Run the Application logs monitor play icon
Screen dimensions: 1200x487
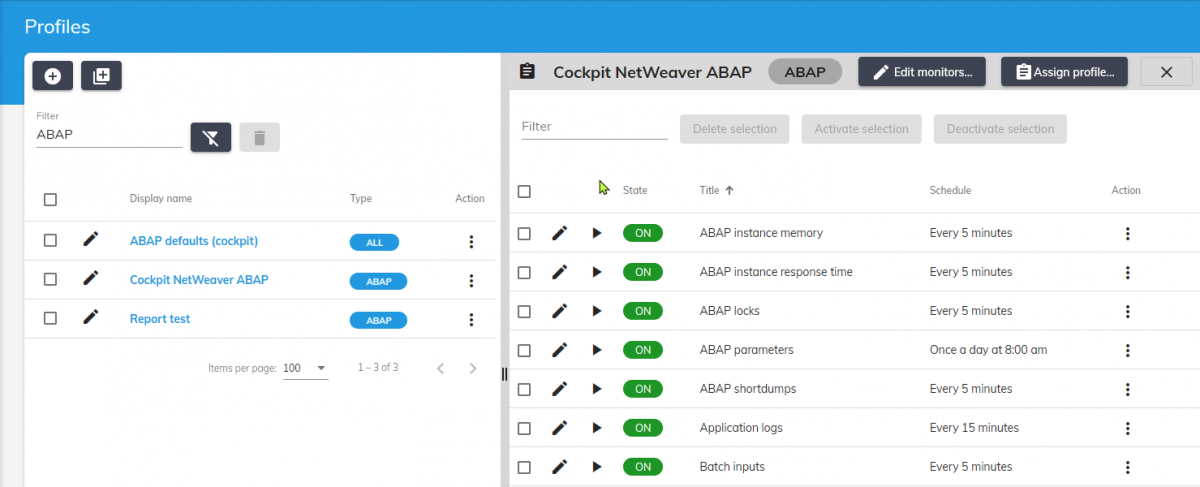pos(597,428)
